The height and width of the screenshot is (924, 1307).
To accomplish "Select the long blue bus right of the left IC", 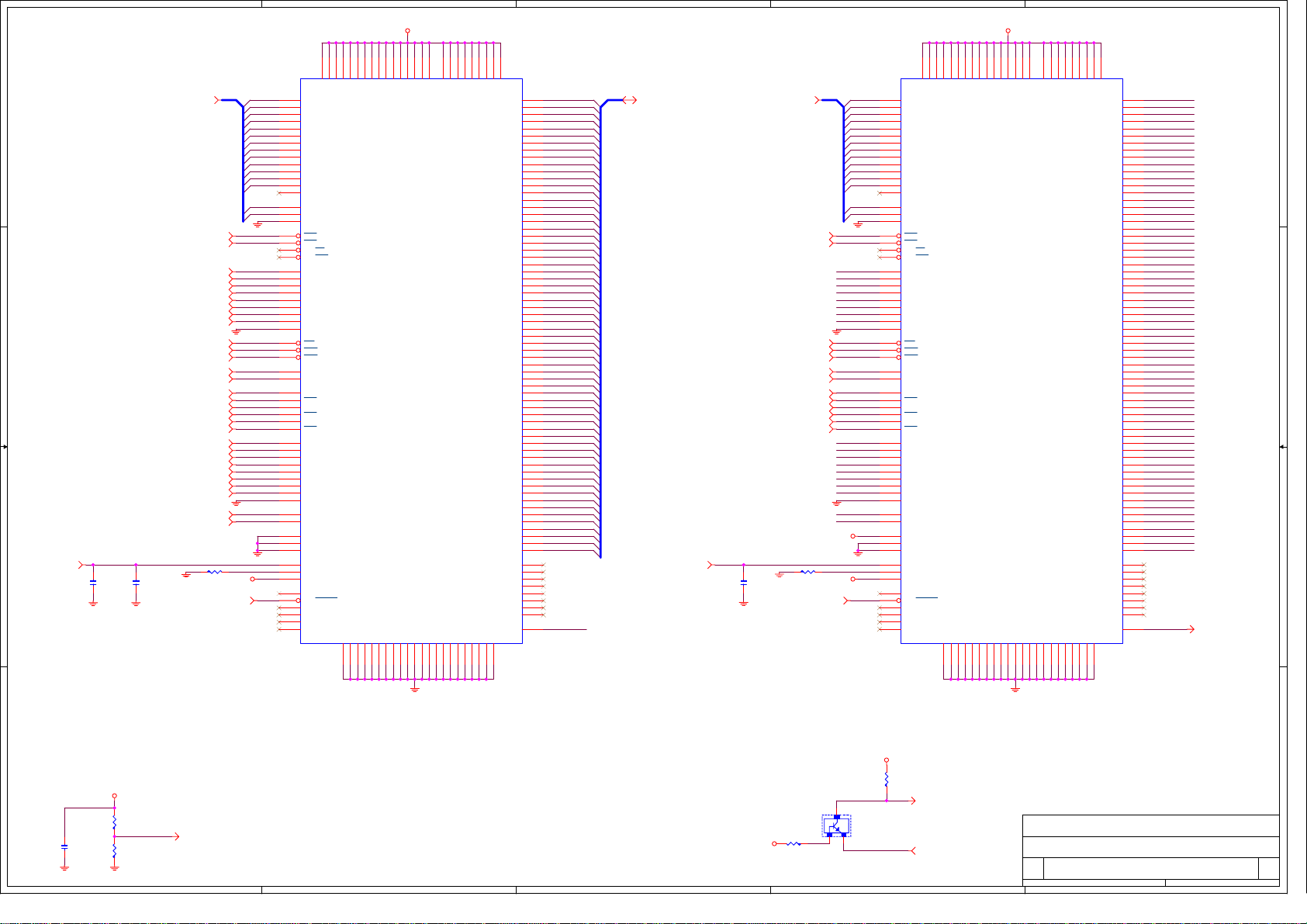I will 600,330.
